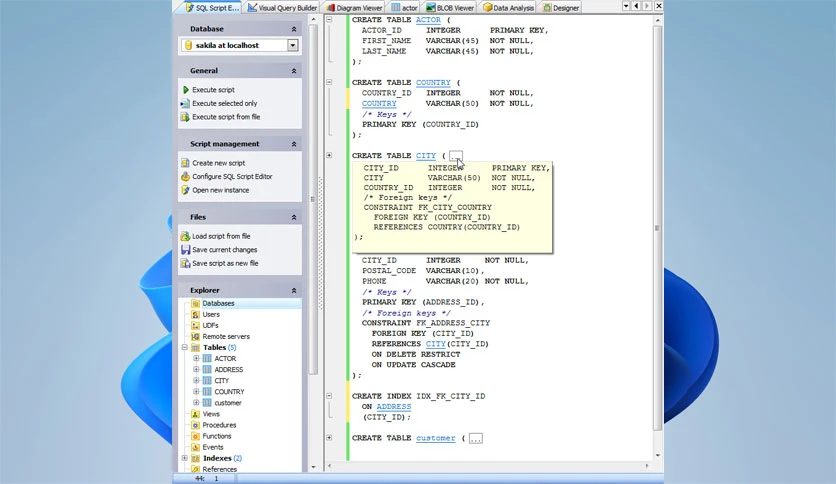836x484 pixels.
Task: Collapse the CREATE TABLE COUNTRY code block
Action: (329, 82)
